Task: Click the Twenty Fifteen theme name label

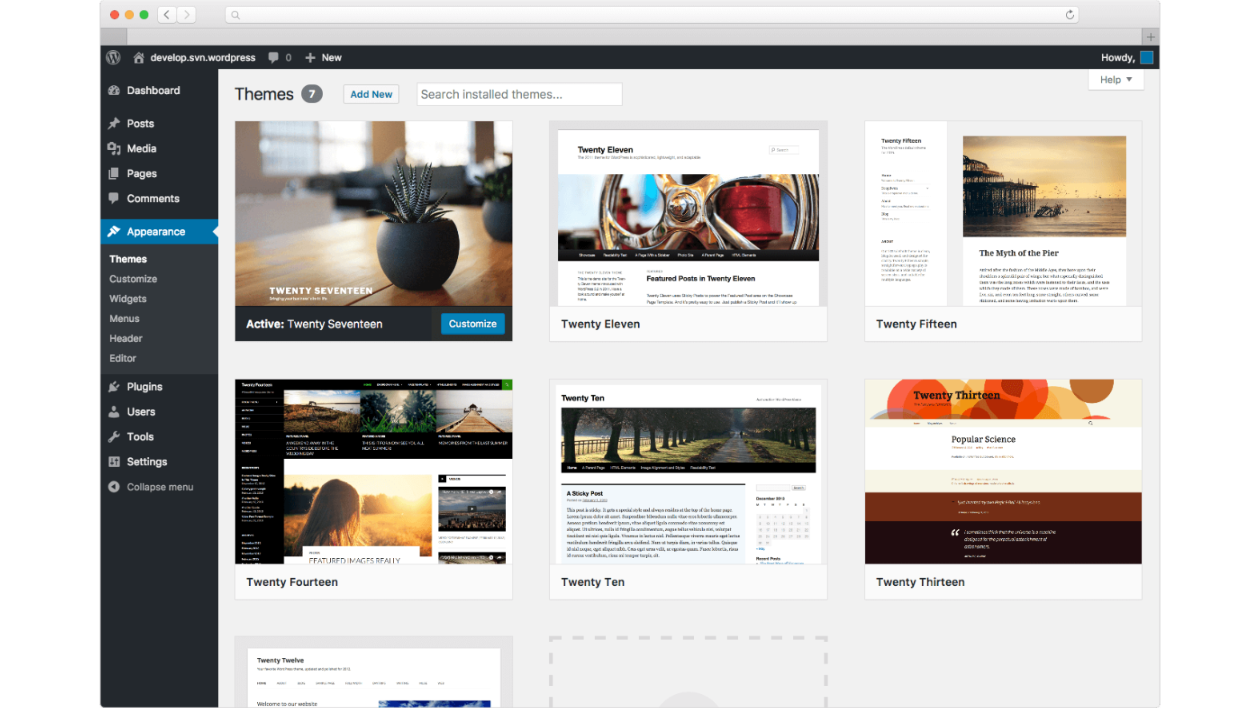Action: (x=916, y=324)
